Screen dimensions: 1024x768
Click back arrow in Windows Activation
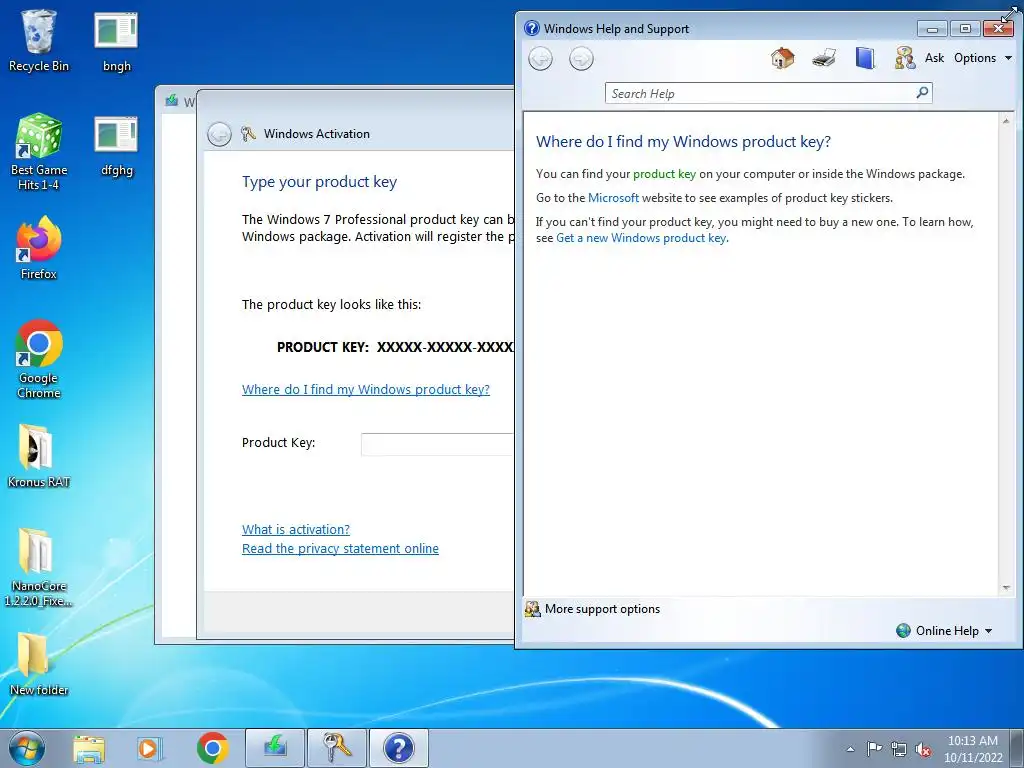pyautogui.click(x=219, y=135)
